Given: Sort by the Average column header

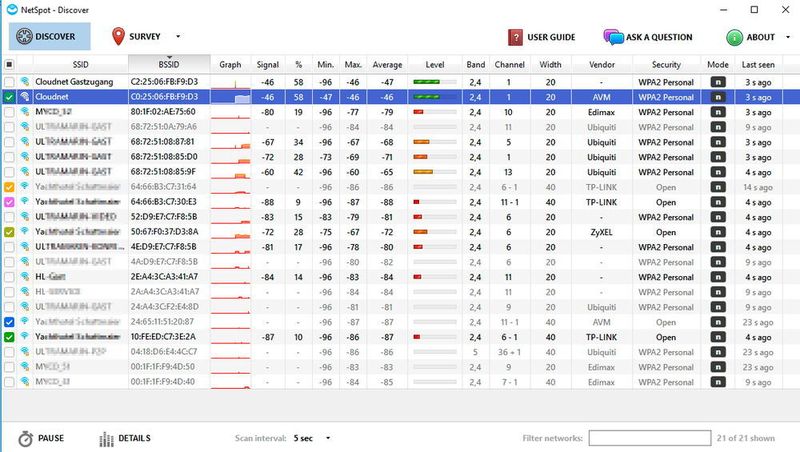Looking at the screenshot, I should (x=387, y=64).
